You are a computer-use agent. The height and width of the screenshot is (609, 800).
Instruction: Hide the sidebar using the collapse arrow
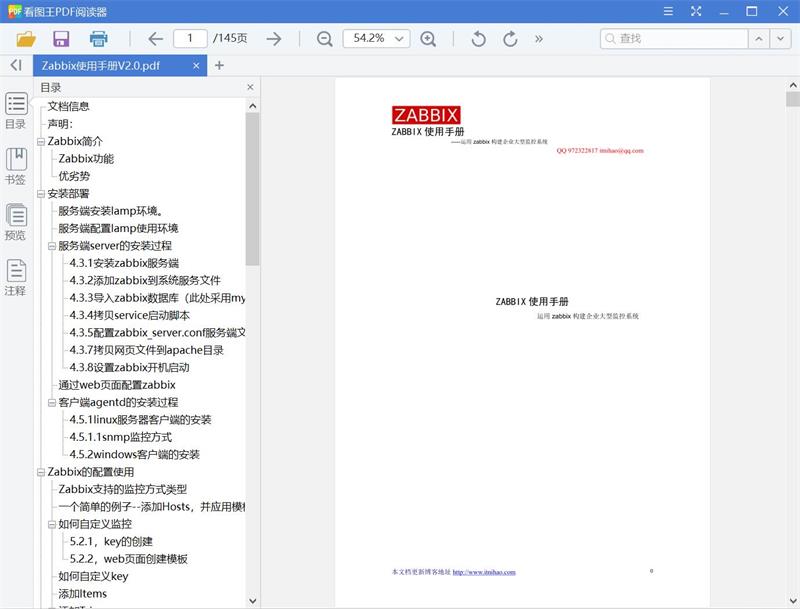[14, 62]
